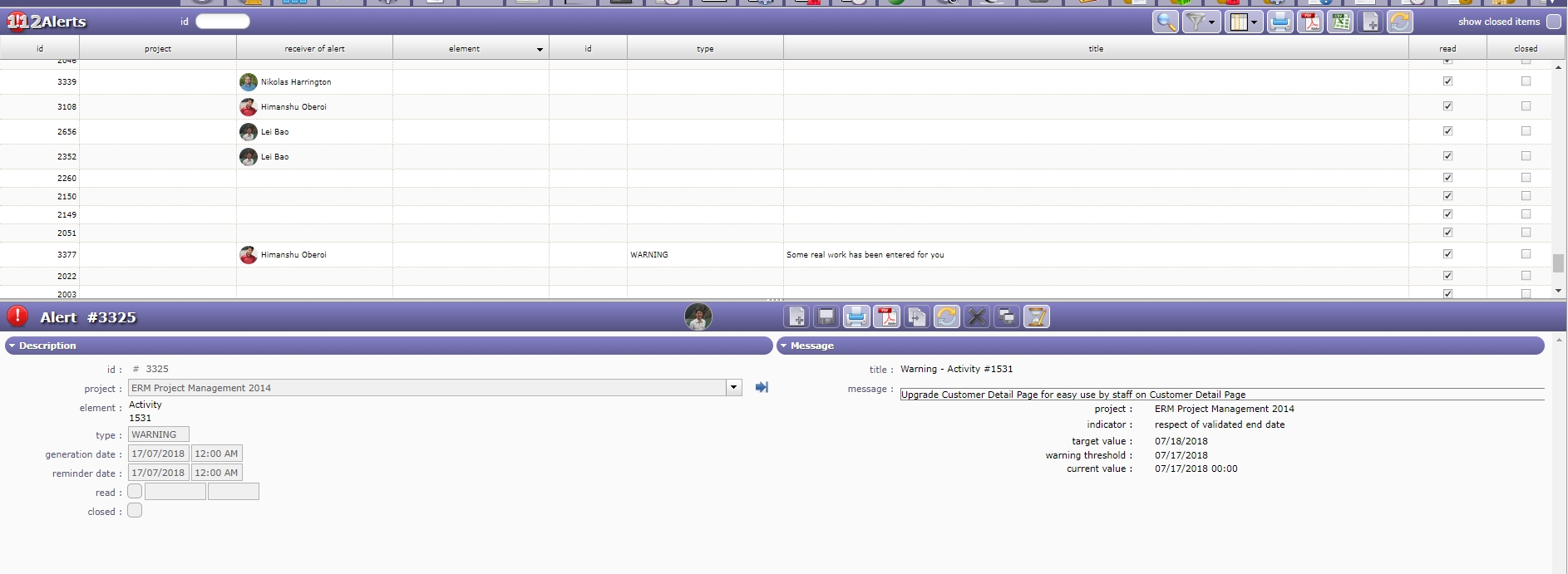Click the magnifier search icon in list toolbar
The width and height of the screenshot is (1568, 574).
click(x=1166, y=22)
